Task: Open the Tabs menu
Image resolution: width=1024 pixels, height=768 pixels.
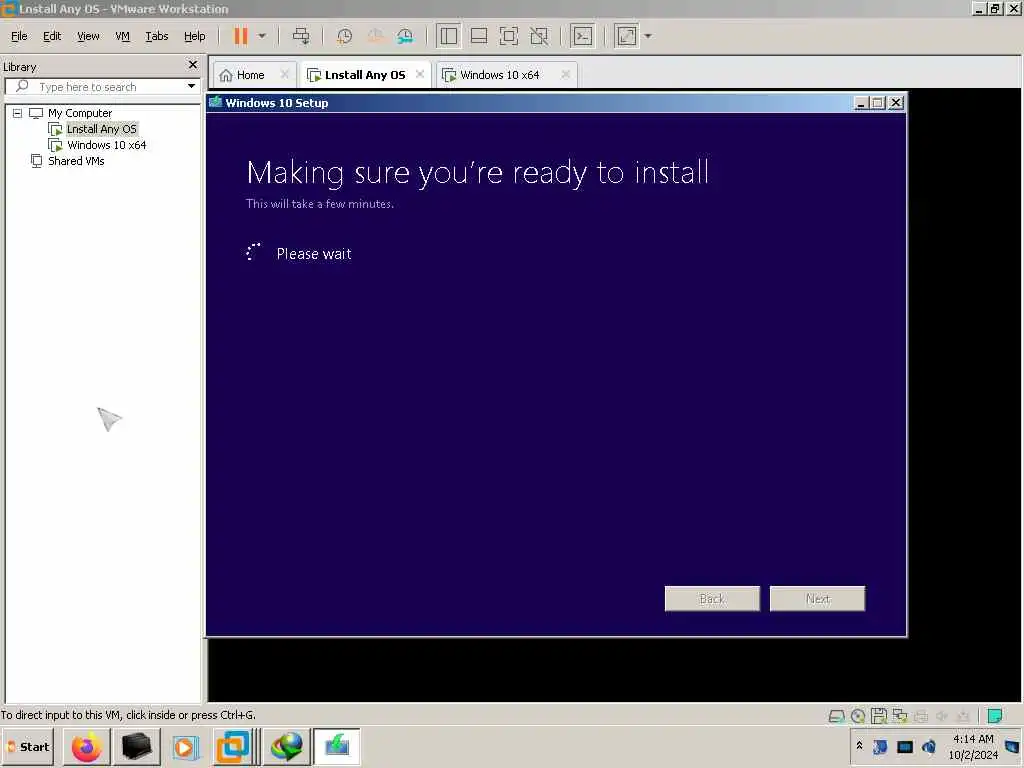Action: [x=157, y=36]
